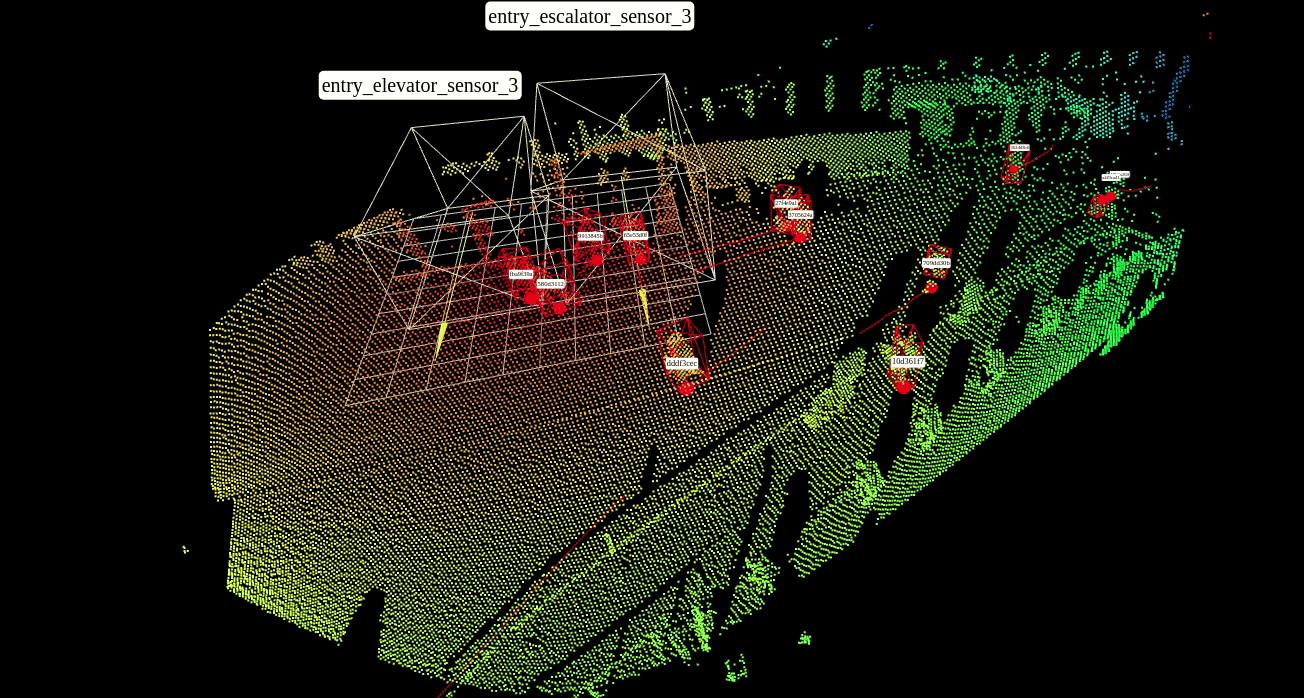Screen dimensions: 1304x698
Task: Click red position sphere under 709dd30b
Action: click(931, 287)
